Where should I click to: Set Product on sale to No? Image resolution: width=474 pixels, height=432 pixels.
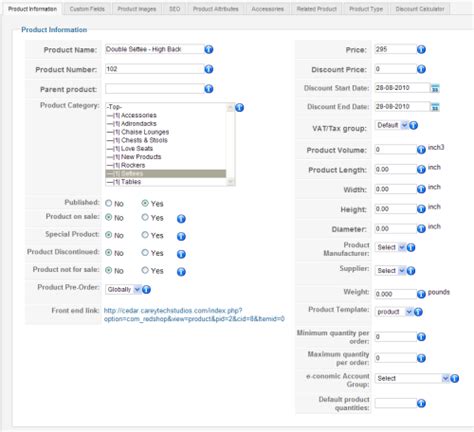(109, 217)
